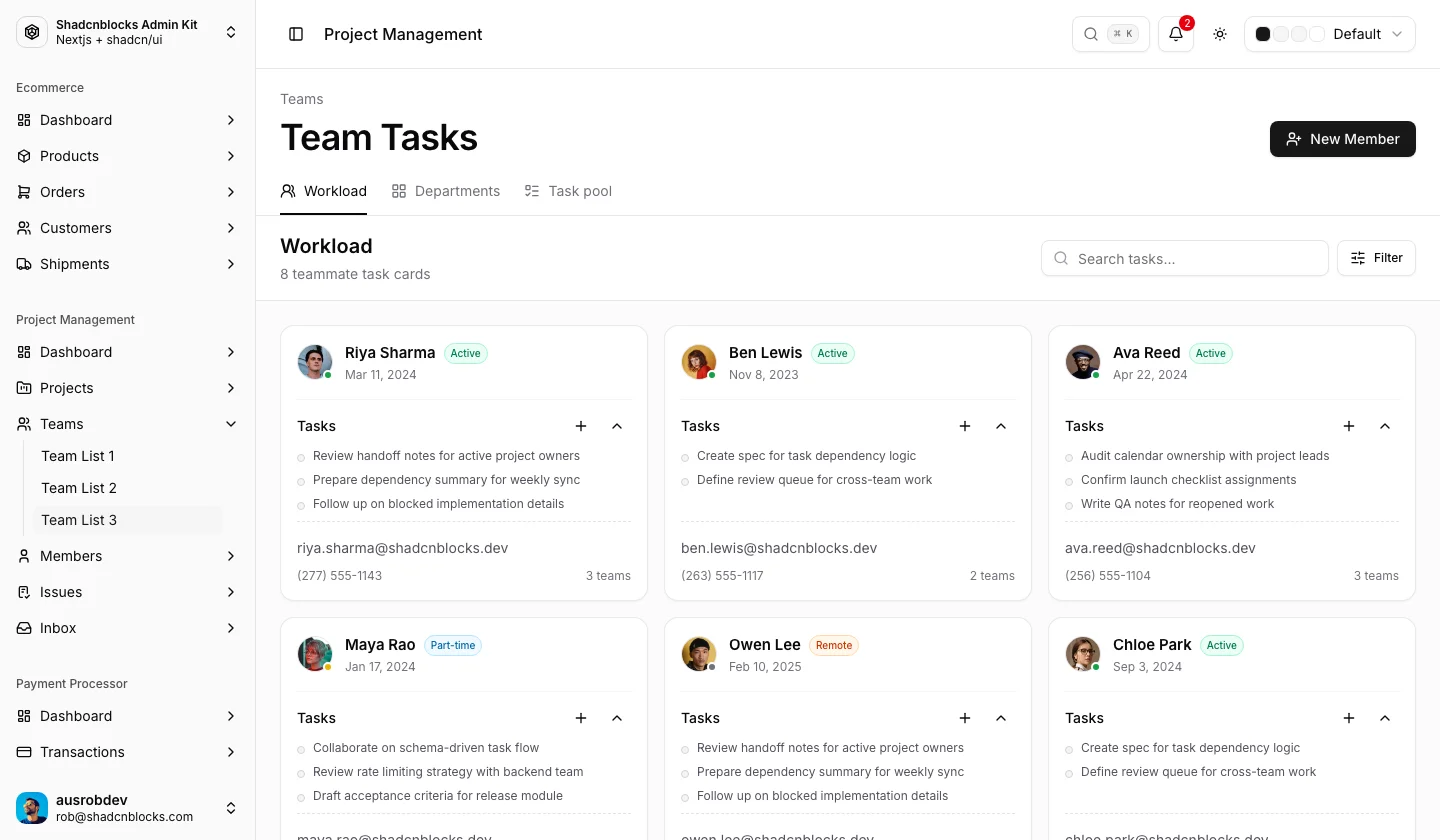Toggle 'Audit calendar ownership' task circle

1069,457
